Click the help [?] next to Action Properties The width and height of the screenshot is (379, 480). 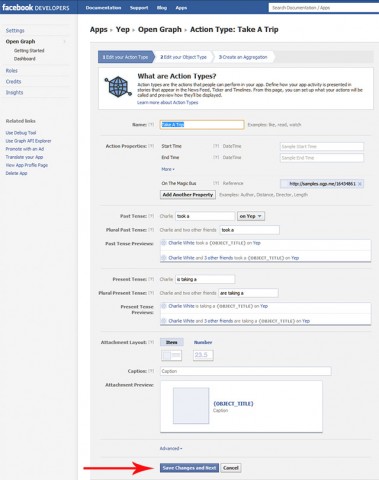[x=151, y=146]
